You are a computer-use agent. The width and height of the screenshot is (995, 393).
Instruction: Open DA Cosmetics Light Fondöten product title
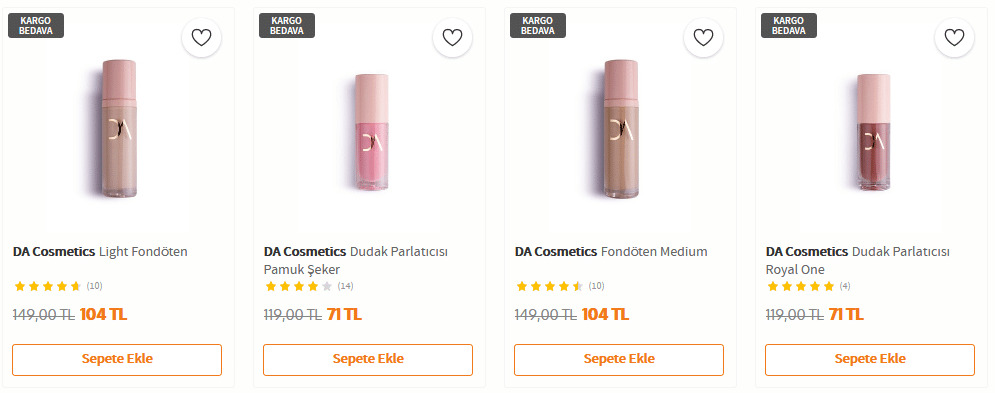coord(100,251)
